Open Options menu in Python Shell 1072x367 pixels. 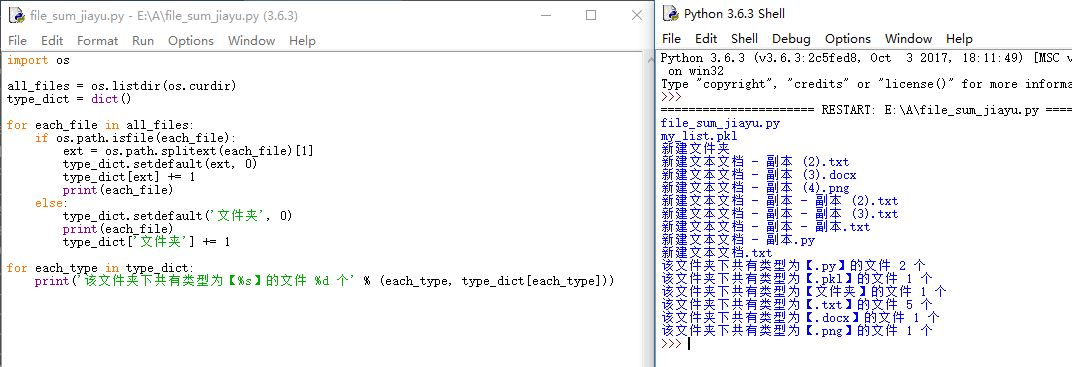(848, 38)
